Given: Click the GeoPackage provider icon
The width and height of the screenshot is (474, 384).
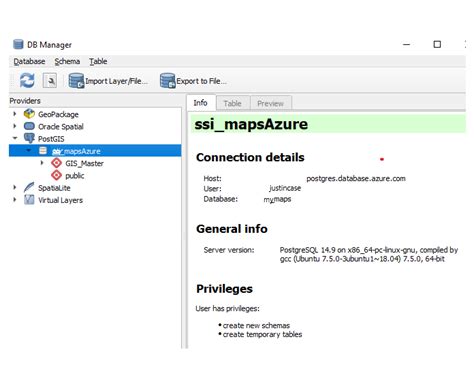Looking at the screenshot, I should click(29, 114).
